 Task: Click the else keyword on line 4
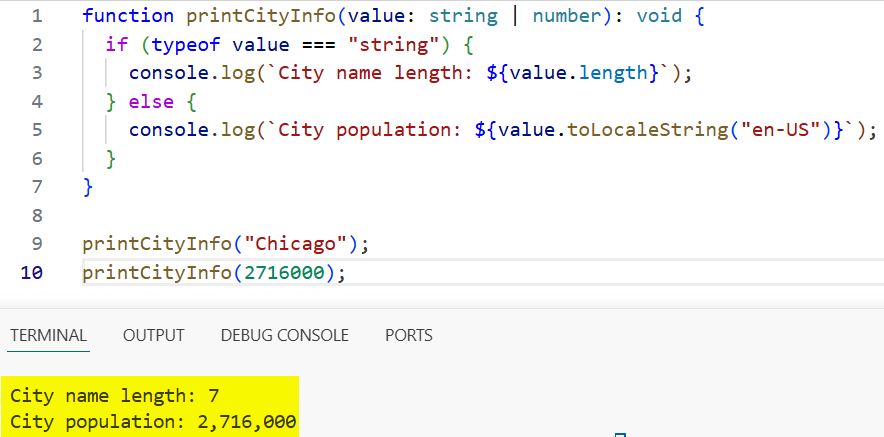[151, 101]
